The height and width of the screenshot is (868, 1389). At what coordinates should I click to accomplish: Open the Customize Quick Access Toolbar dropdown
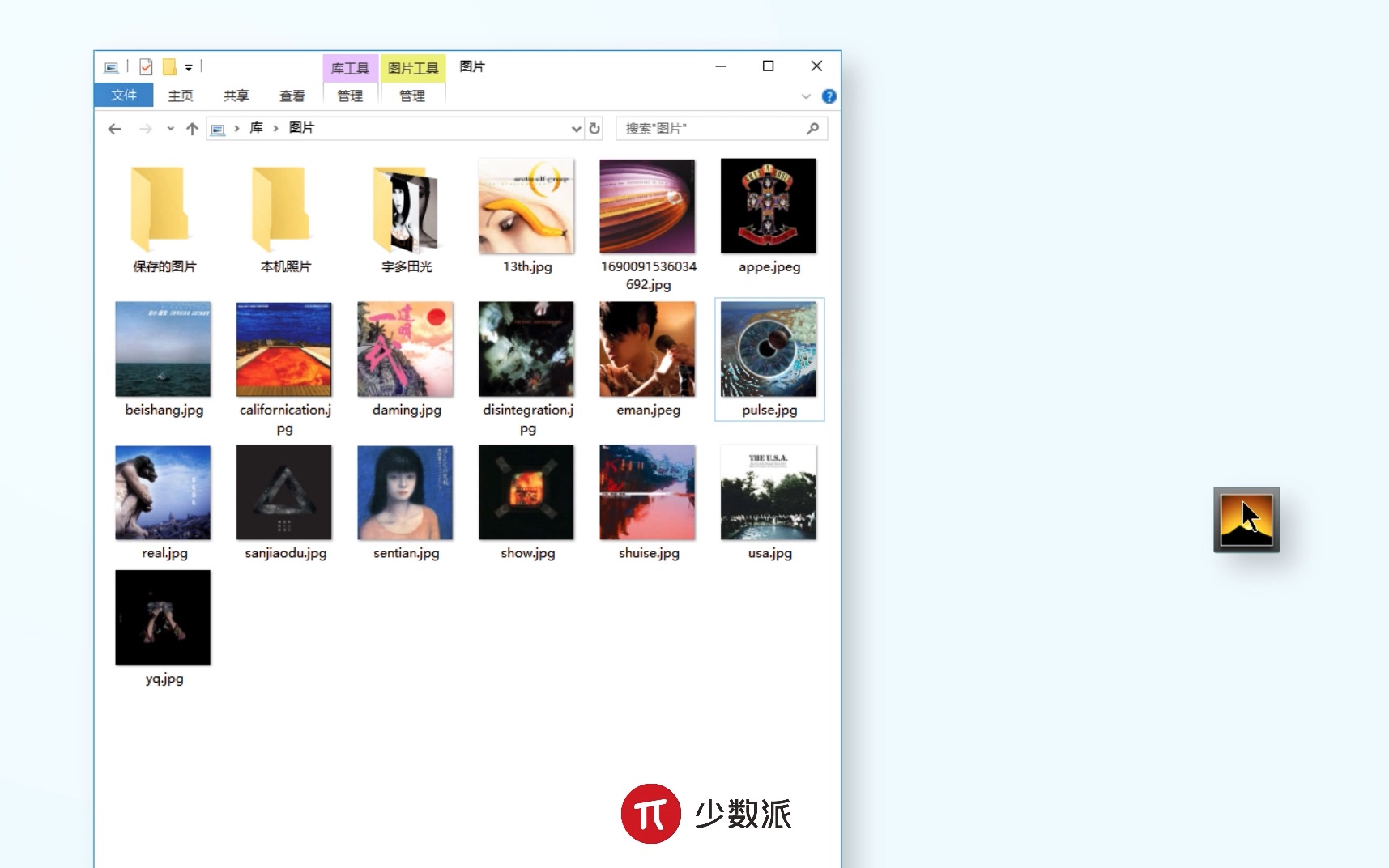189,67
